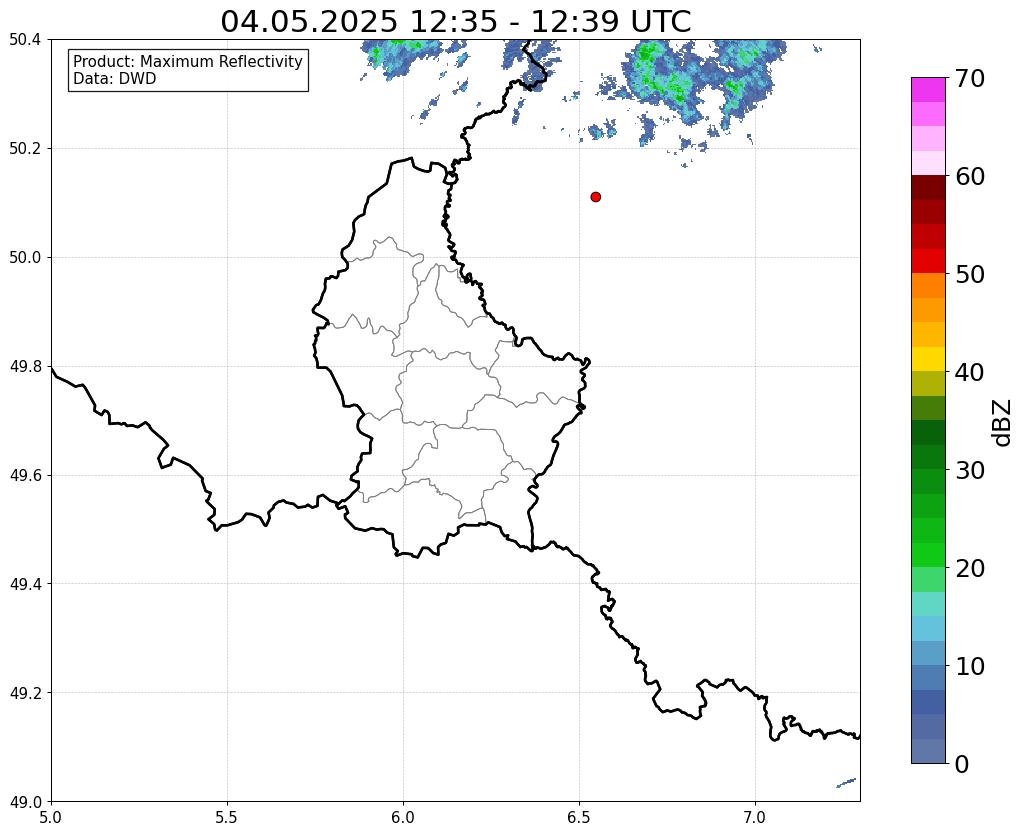Click the magenta 70 dBZ color band
The image size is (1023, 834).
(928, 90)
